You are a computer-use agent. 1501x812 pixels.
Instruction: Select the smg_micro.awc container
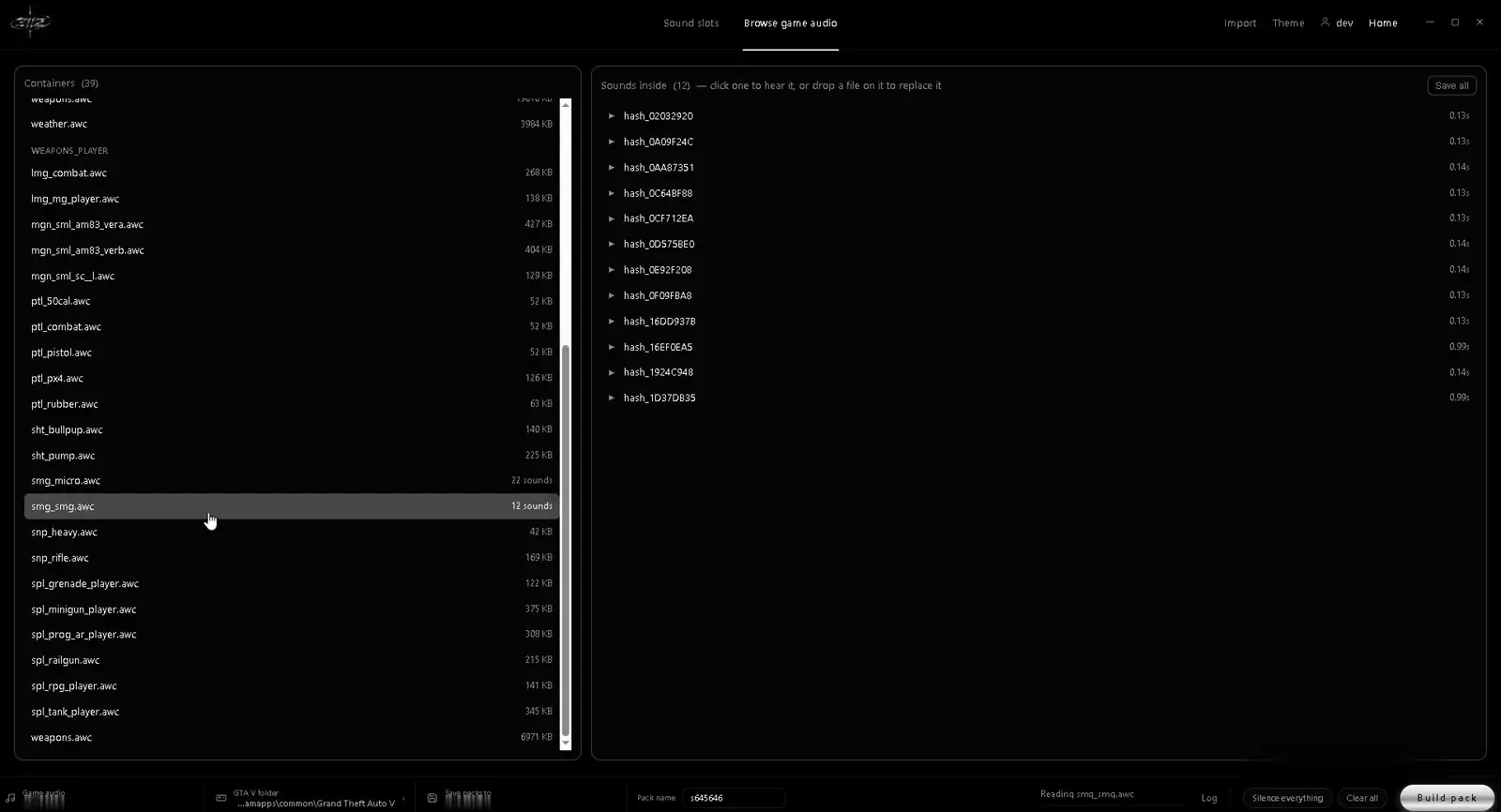point(292,481)
